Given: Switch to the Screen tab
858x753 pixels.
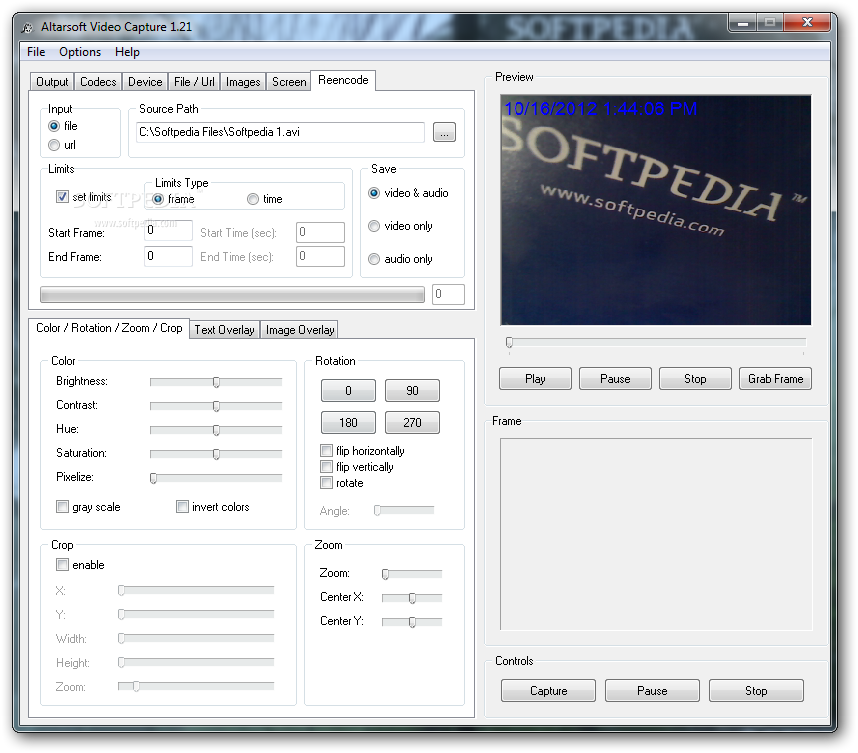Looking at the screenshot, I should [289, 82].
